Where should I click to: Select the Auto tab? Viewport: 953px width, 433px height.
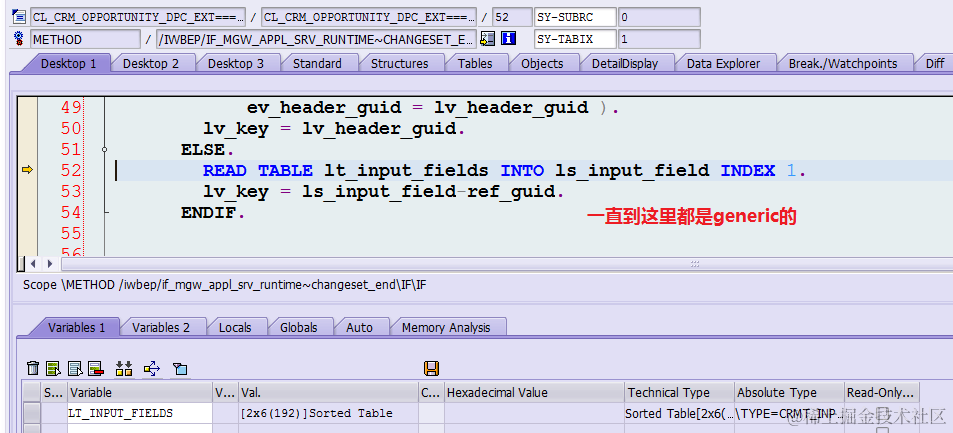(x=359, y=327)
